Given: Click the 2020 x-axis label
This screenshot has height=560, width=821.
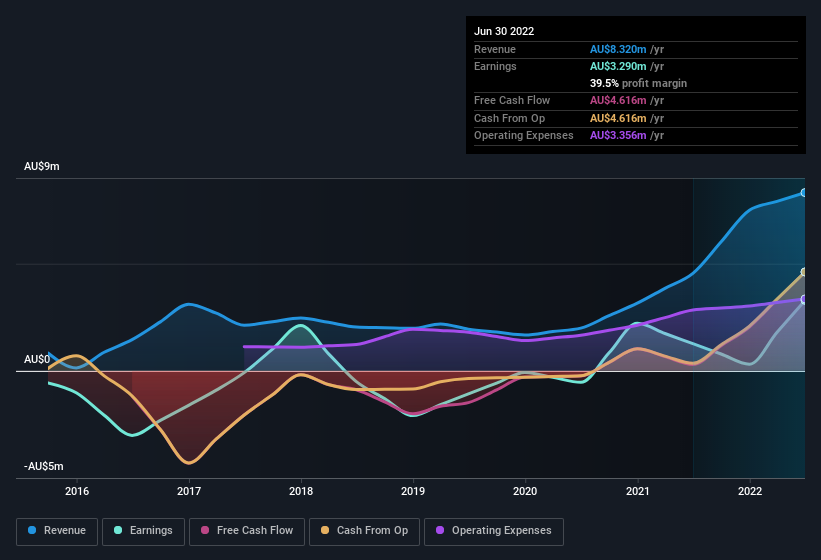Looking at the screenshot, I should click(x=525, y=491).
